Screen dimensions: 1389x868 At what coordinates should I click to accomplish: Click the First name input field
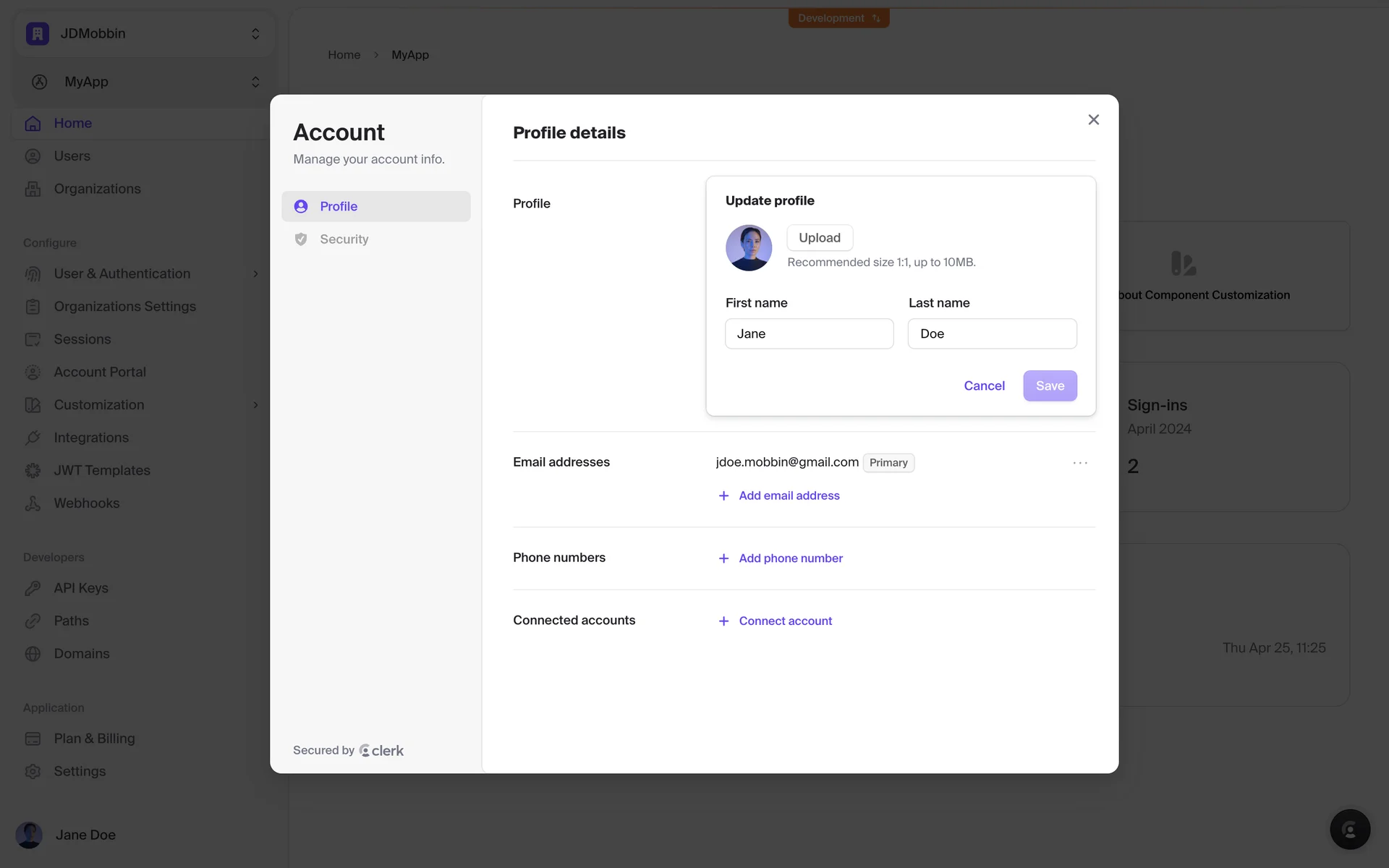point(809,334)
